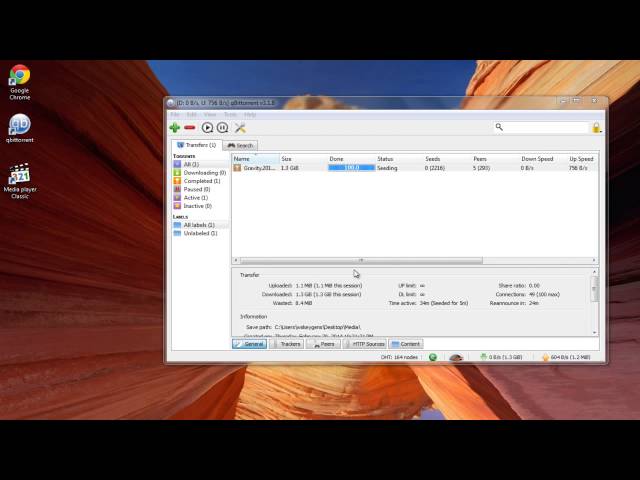Click left arrow of the horizontal scrollbar
The height and width of the screenshot is (480, 640).
[x=236, y=260]
